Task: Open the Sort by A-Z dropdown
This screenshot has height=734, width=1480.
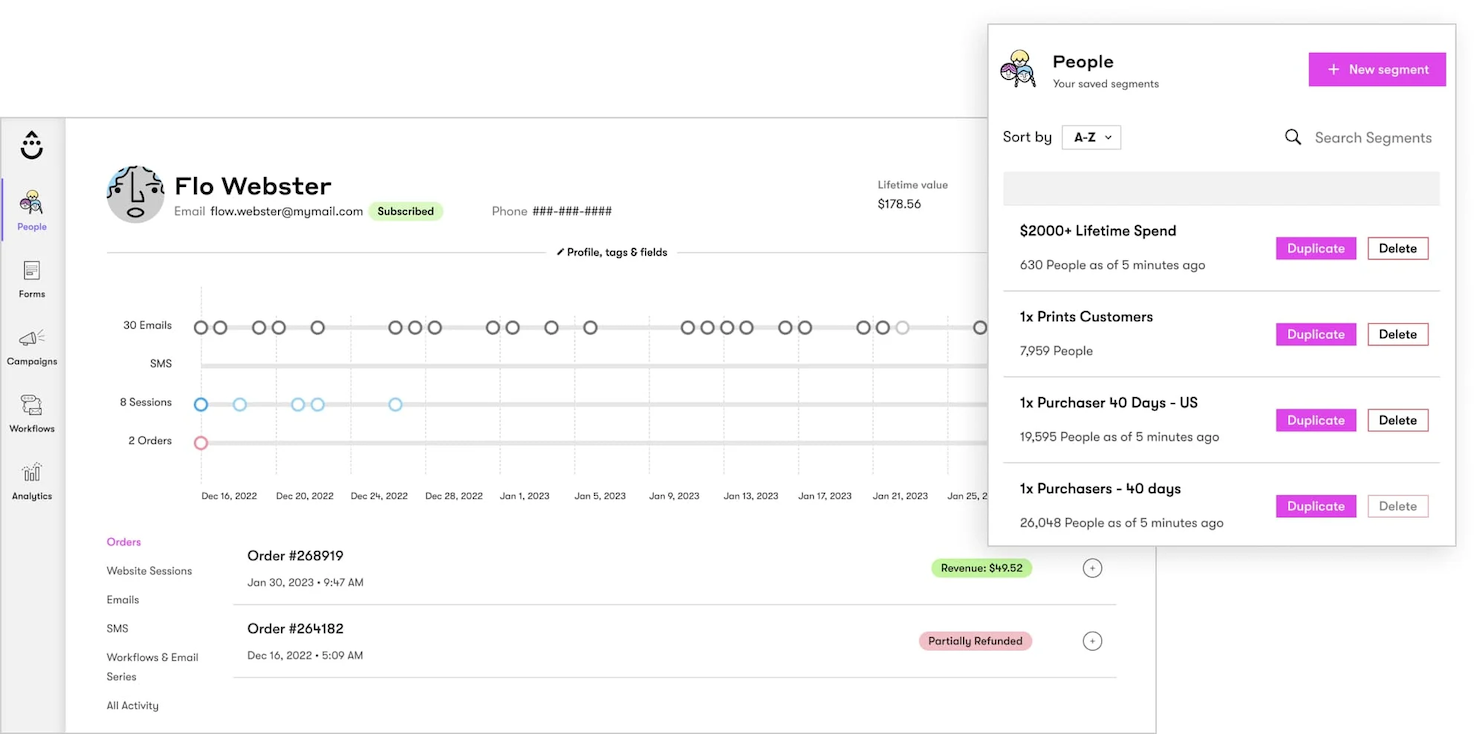Action: tap(1090, 137)
